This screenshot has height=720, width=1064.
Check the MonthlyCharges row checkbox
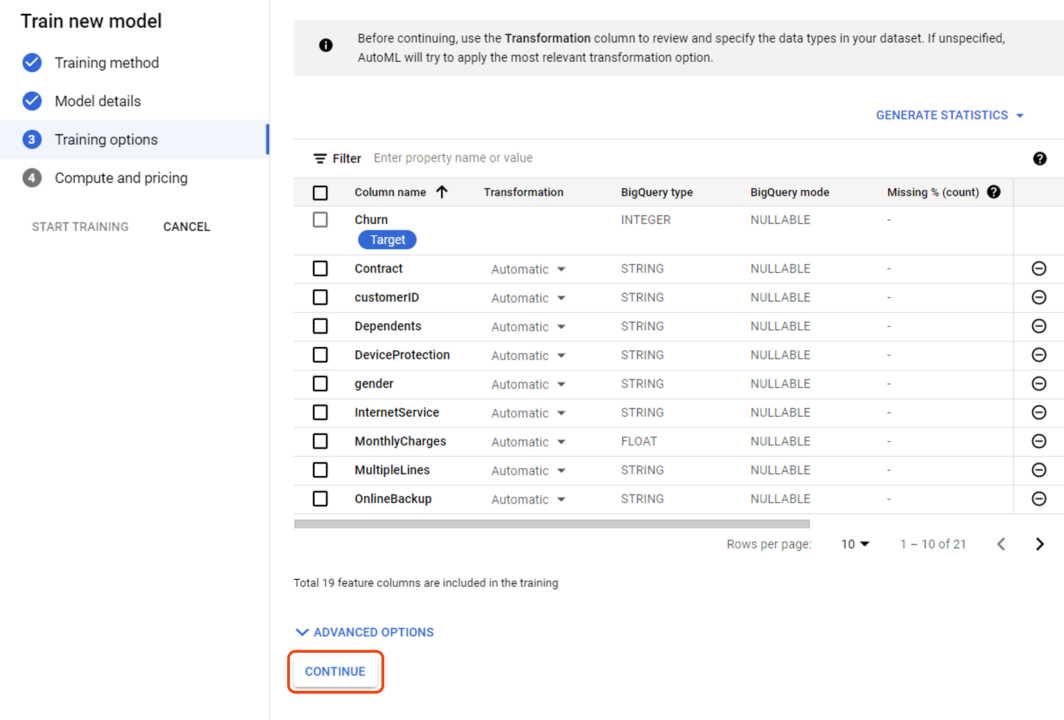click(x=321, y=441)
